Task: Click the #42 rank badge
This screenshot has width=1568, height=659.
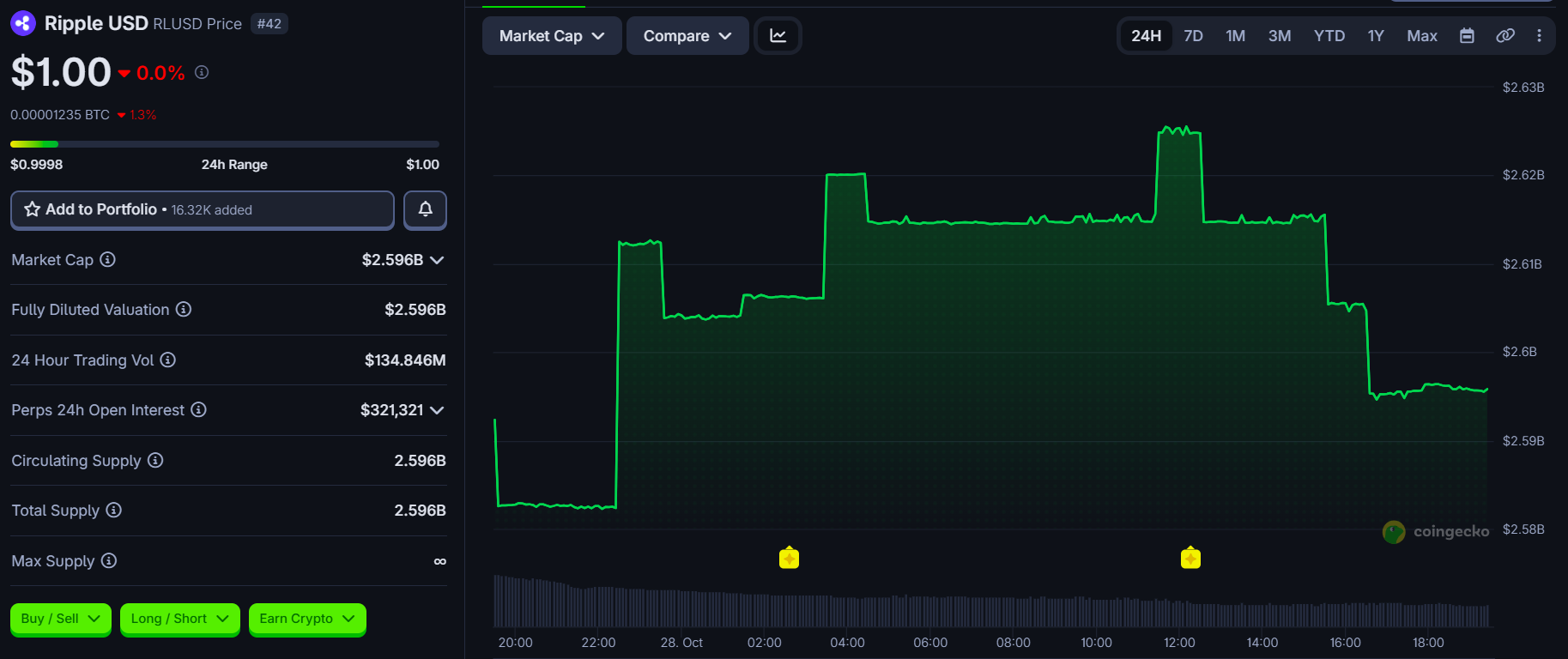Action: coord(269,24)
